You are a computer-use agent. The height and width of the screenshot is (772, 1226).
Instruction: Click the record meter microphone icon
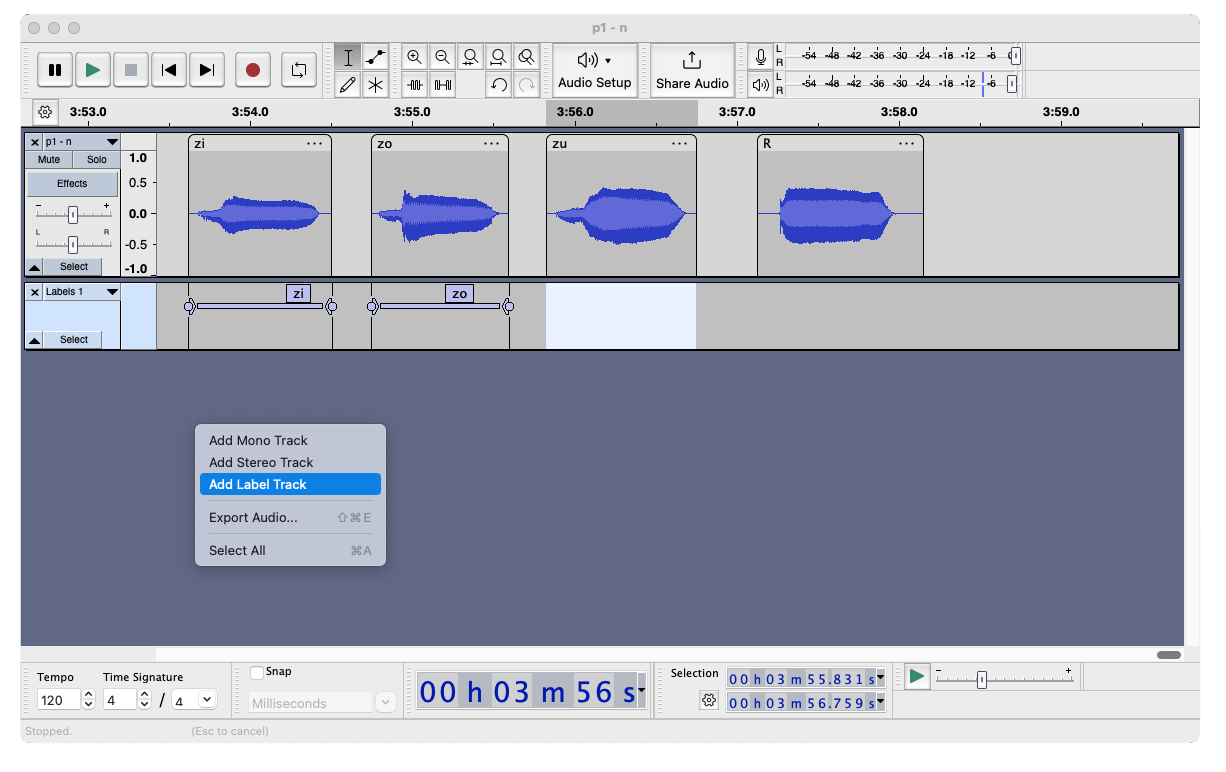click(x=761, y=57)
